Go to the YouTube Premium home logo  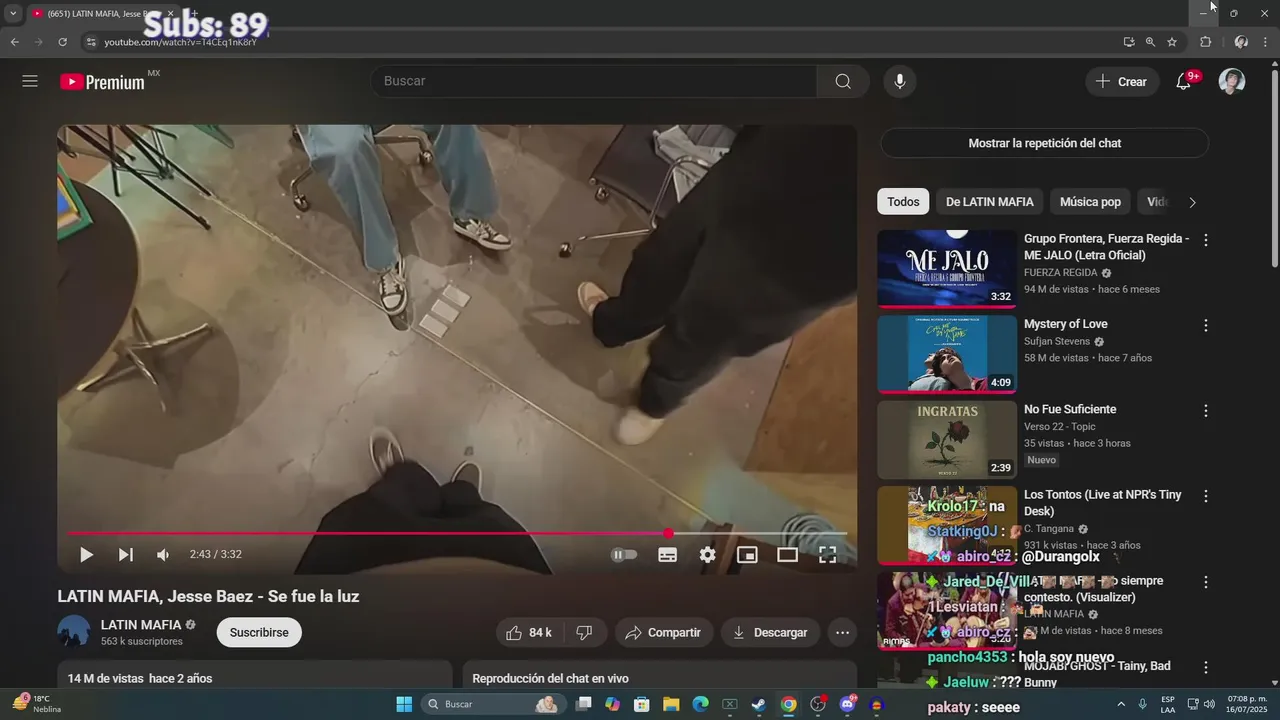pos(103,82)
